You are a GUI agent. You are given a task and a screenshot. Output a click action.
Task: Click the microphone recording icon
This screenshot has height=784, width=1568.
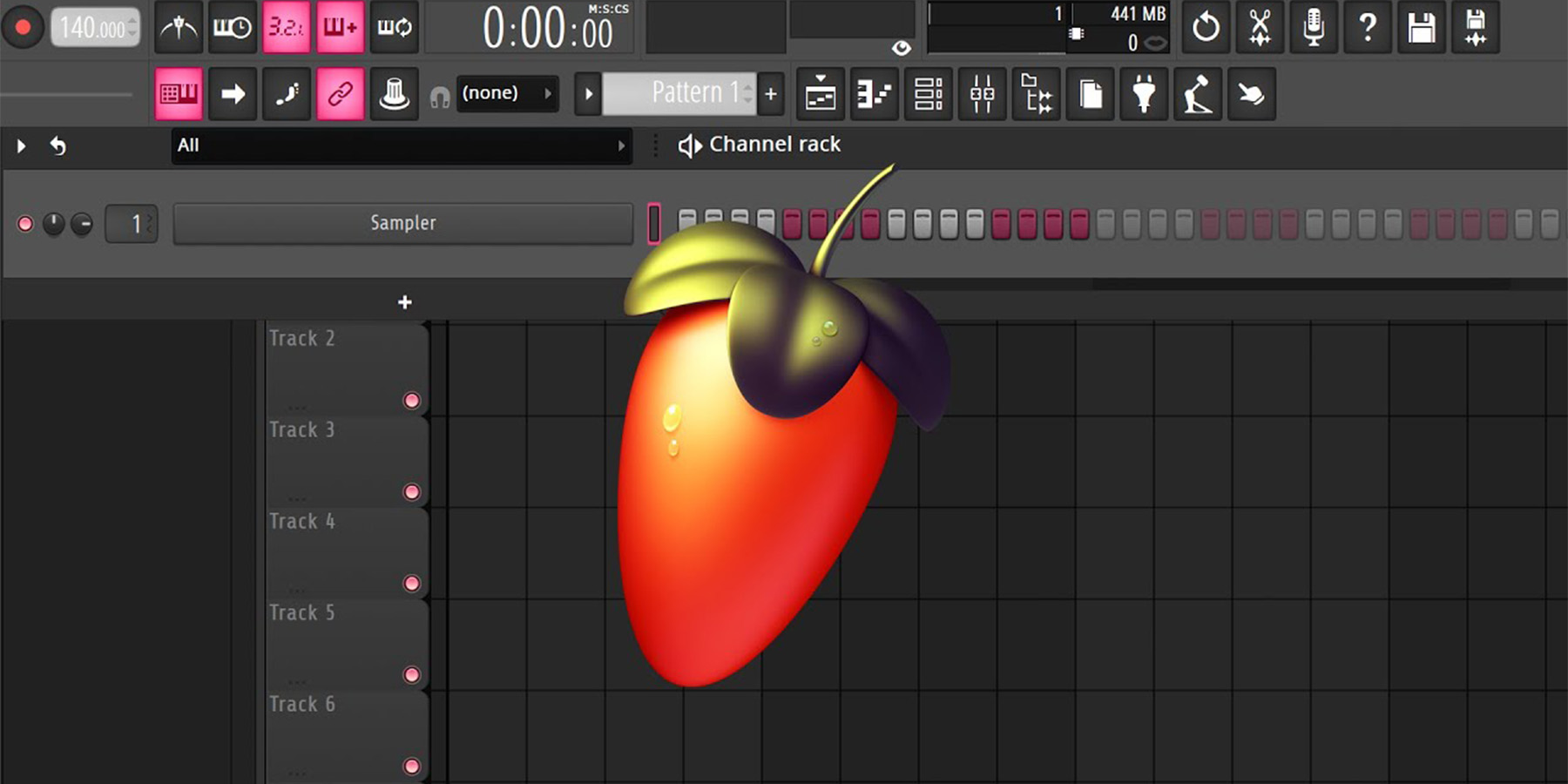click(x=1314, y=28)
